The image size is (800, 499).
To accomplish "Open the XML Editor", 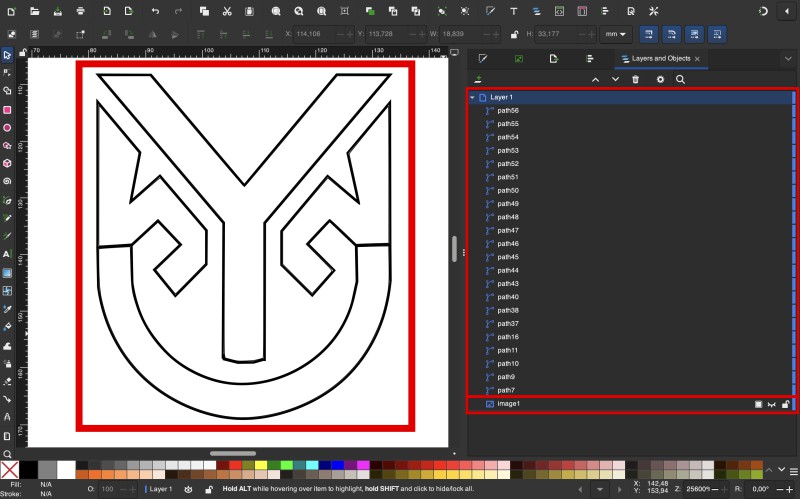I will pos(559,11).
